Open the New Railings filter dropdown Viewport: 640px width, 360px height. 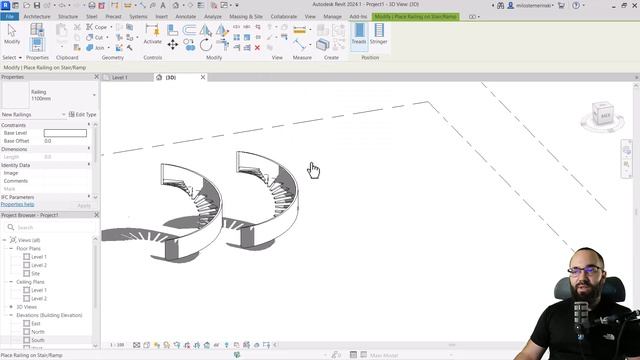63,115
